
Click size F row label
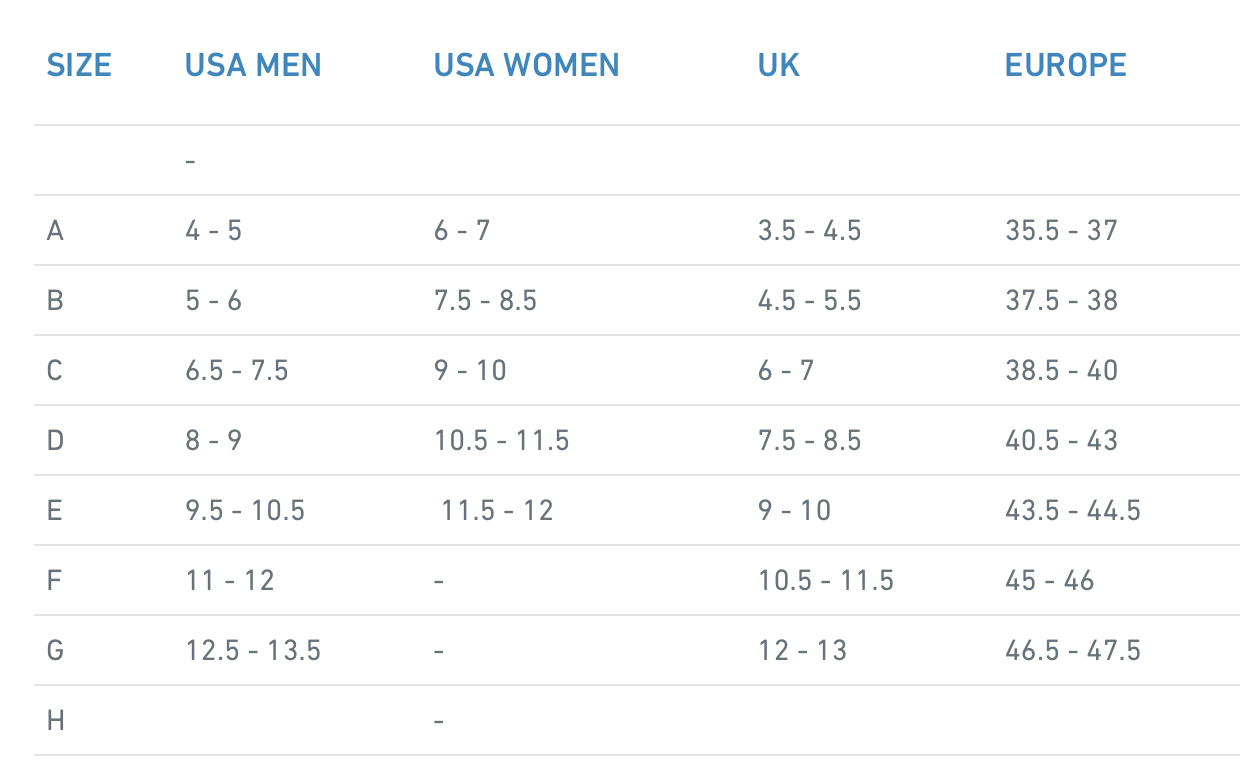tap(54, 580)
